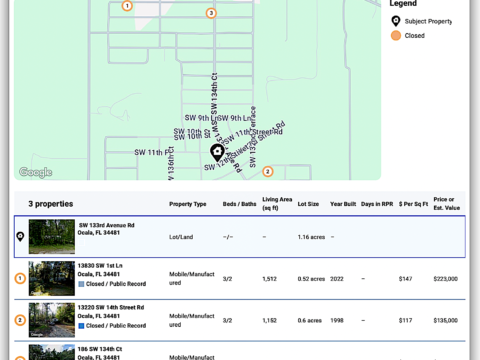
Task: Select the subject pin icon in first table row
Action: click(x=20, y=237)
